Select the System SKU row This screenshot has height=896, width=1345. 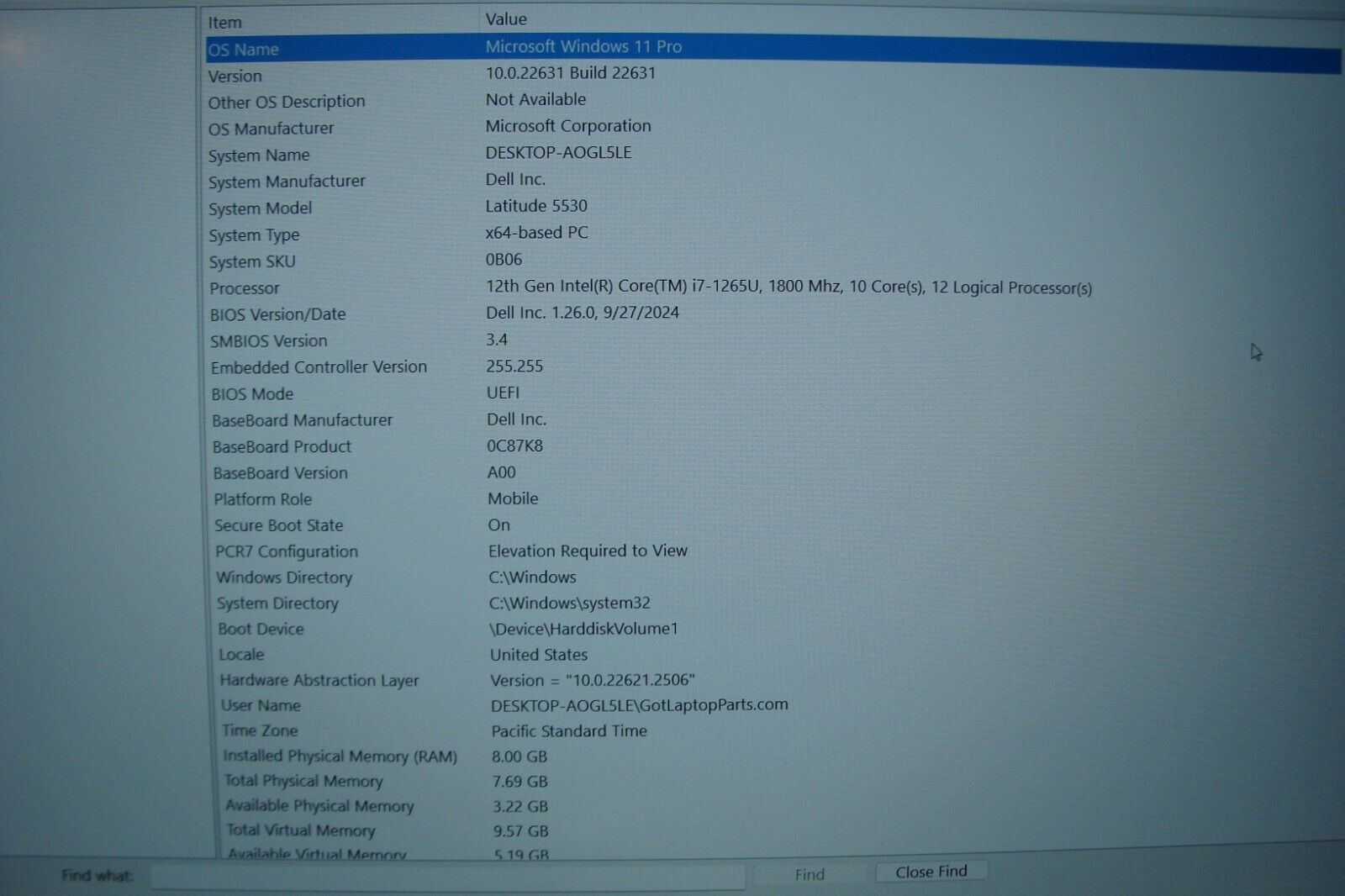tap(773, 261)
